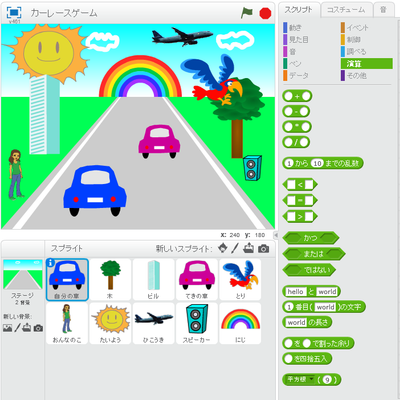Select たいよう sprite thumbnail

pos(110,323)
